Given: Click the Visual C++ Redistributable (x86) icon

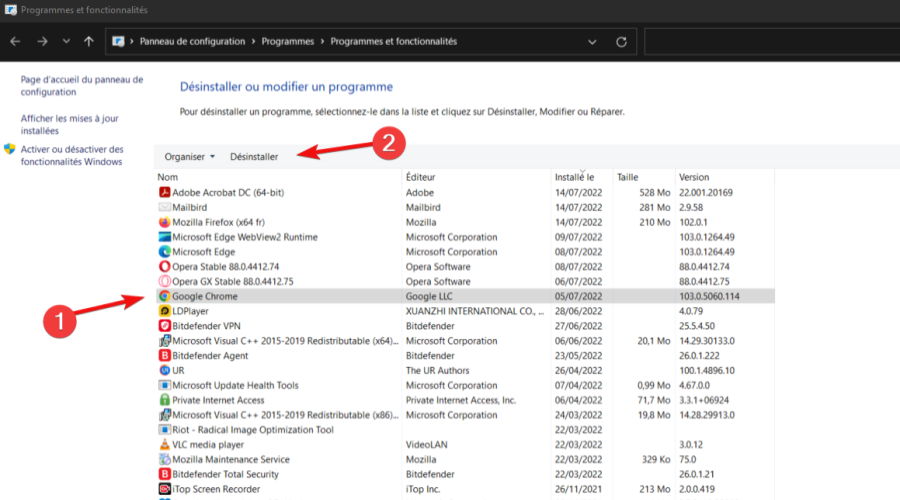Looking at the screenshot, I should 165,415.
